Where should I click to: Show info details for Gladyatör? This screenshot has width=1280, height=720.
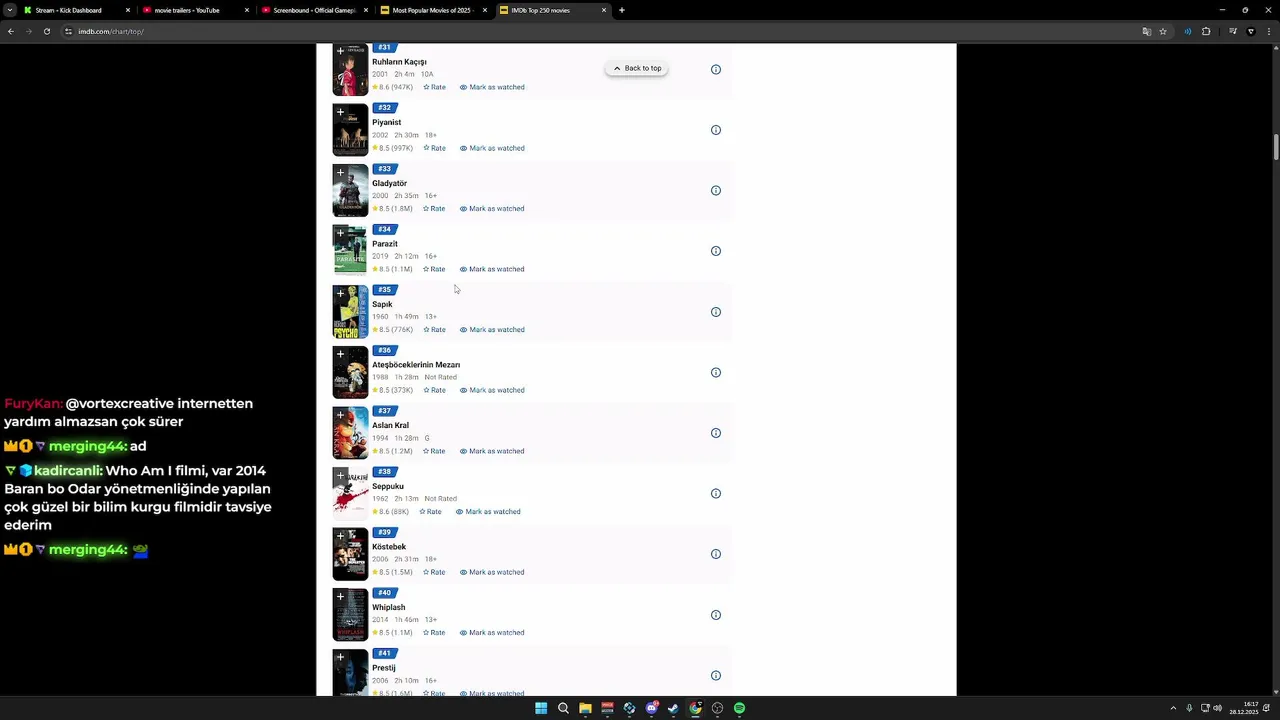click(x=716, y=191)
